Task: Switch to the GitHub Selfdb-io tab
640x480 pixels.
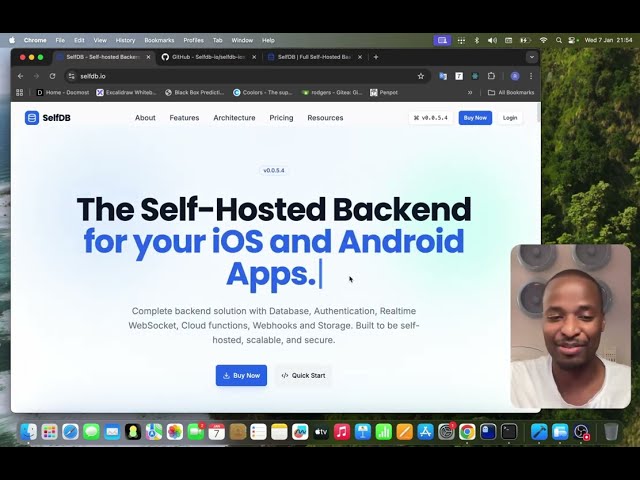Action: [x=208, y=57]
